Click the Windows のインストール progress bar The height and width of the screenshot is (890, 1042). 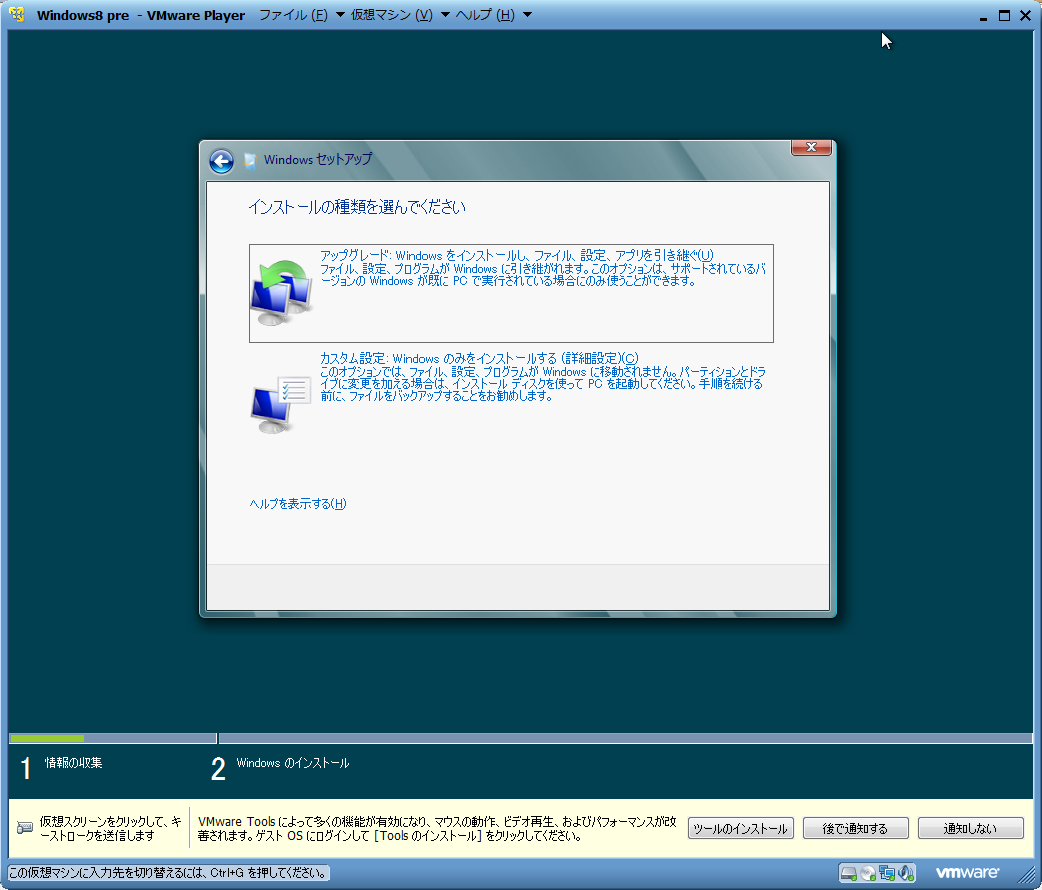coord(625,738)
